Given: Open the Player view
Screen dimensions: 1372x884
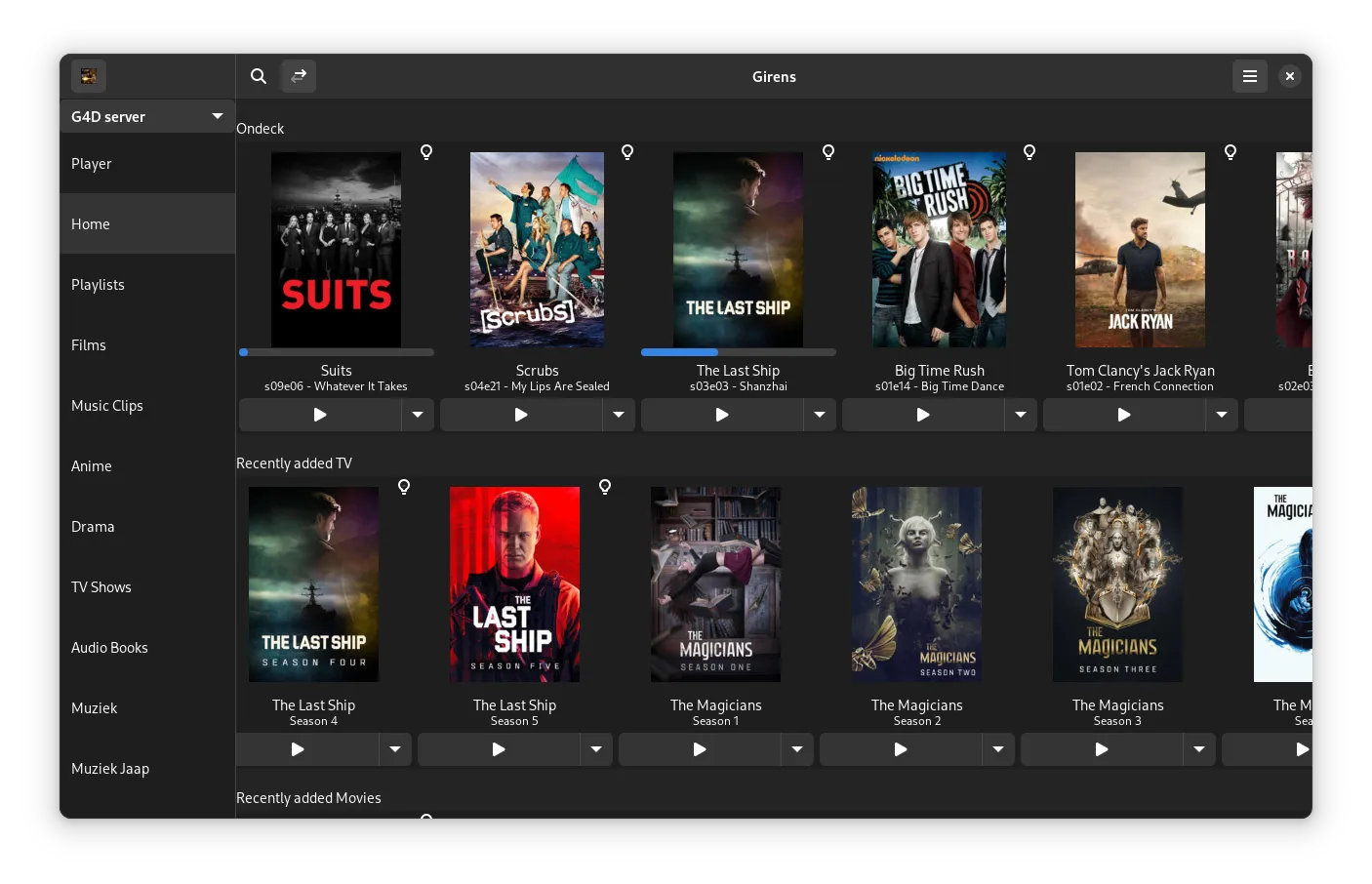Looking at the screenshot, I should click(x=92, y=164).
